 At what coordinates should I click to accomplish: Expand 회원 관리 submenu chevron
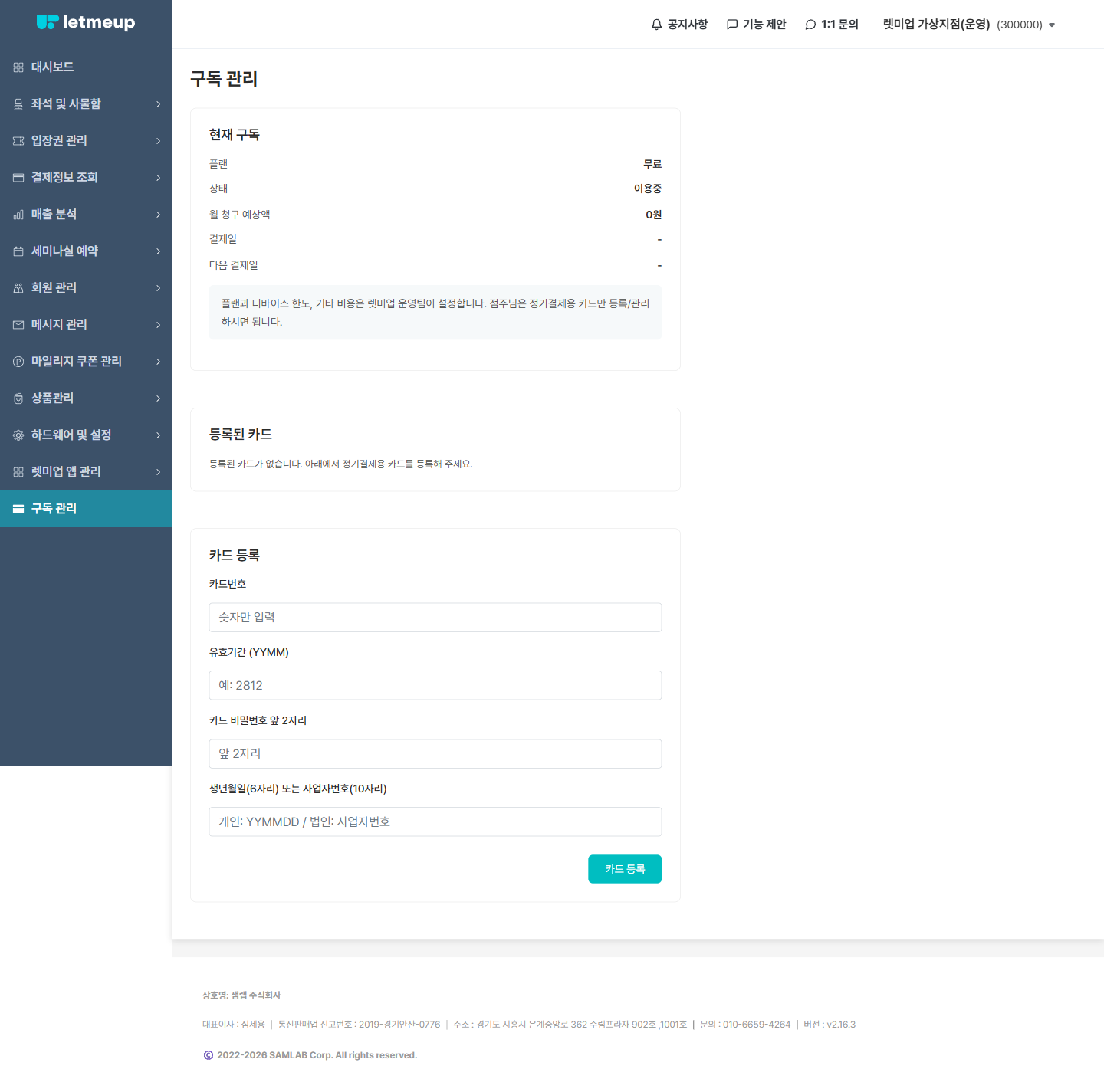[x=159, y=288]
